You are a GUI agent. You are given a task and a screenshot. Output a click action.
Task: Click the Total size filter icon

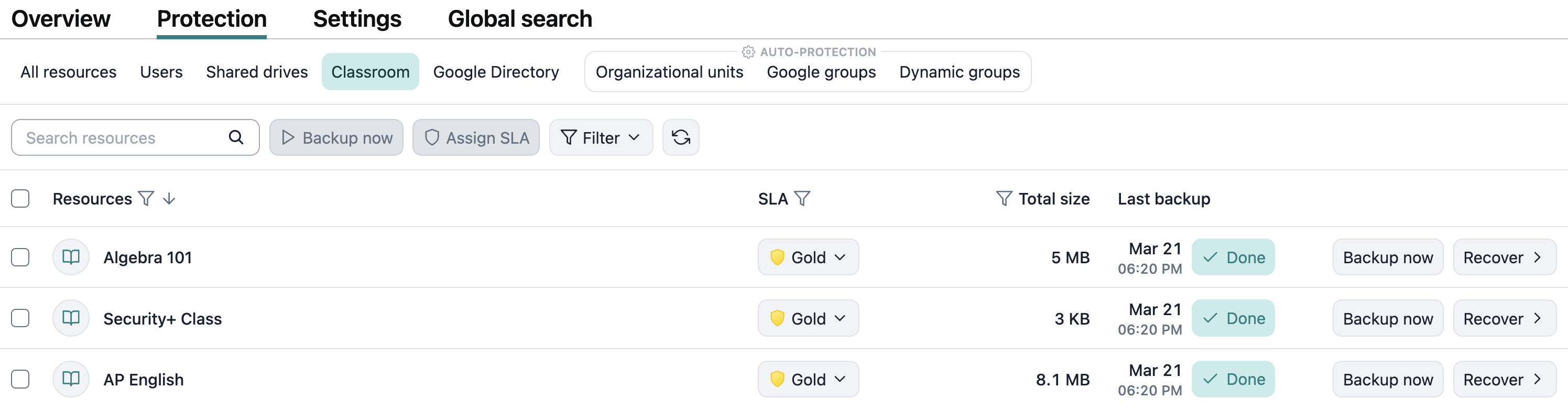[1004, 199]
